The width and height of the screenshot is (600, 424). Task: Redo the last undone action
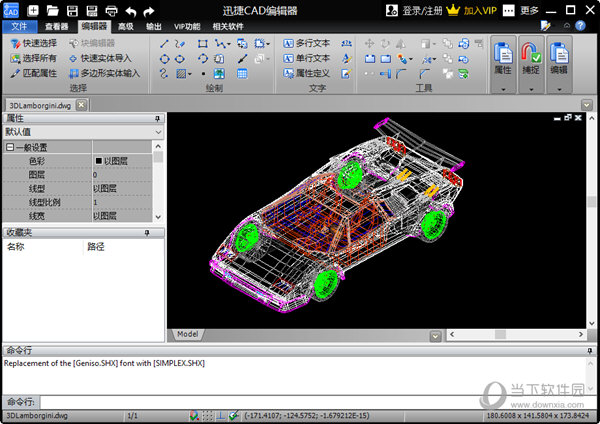149,11
